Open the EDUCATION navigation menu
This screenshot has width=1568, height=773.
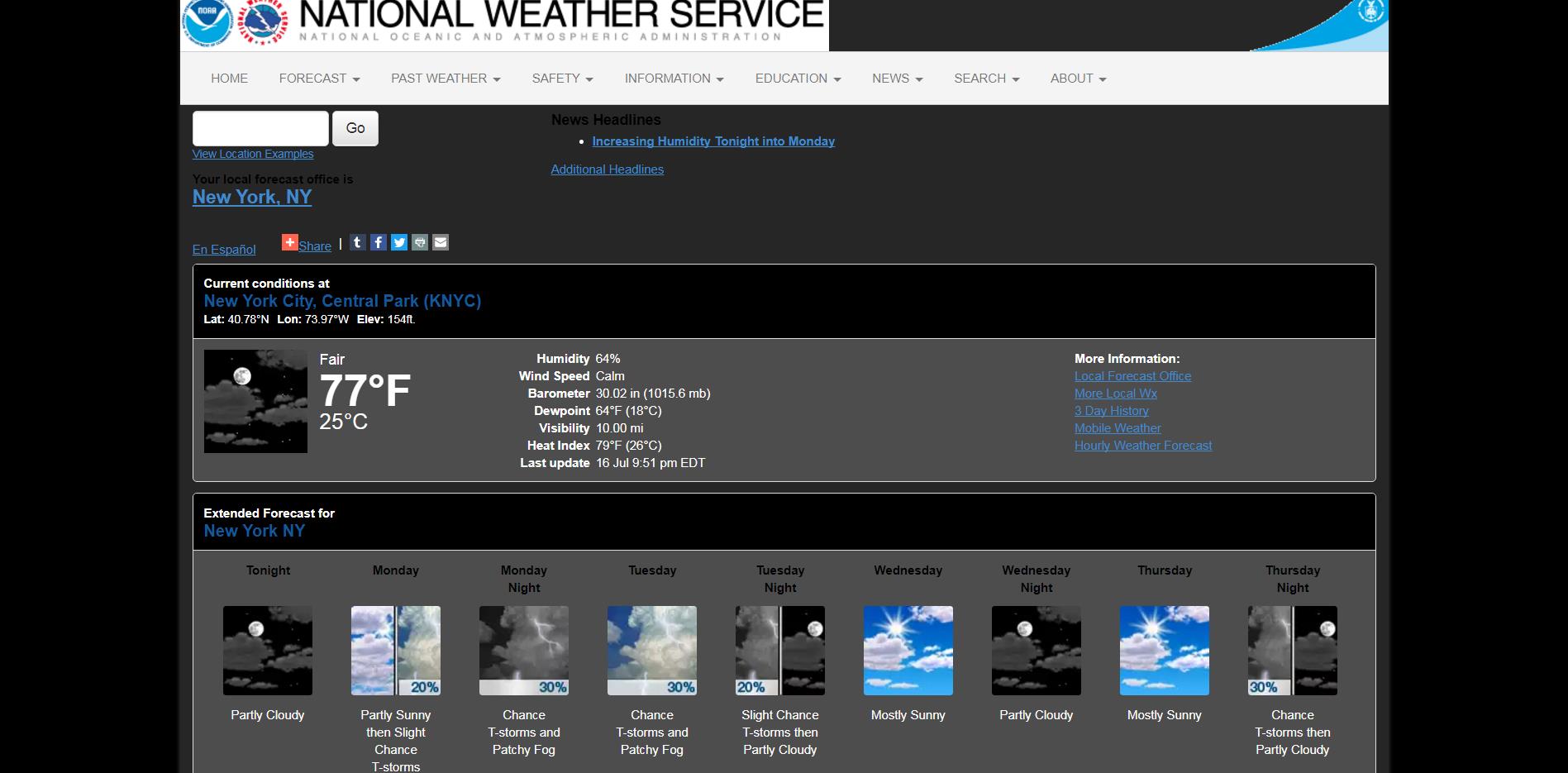[797, 78]
